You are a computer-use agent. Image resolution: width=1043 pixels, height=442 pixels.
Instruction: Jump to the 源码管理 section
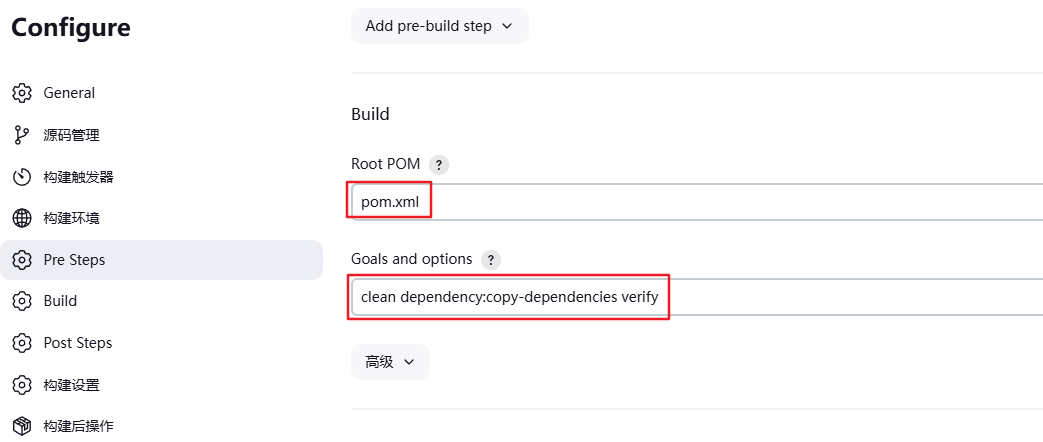[x=71, y=135]
